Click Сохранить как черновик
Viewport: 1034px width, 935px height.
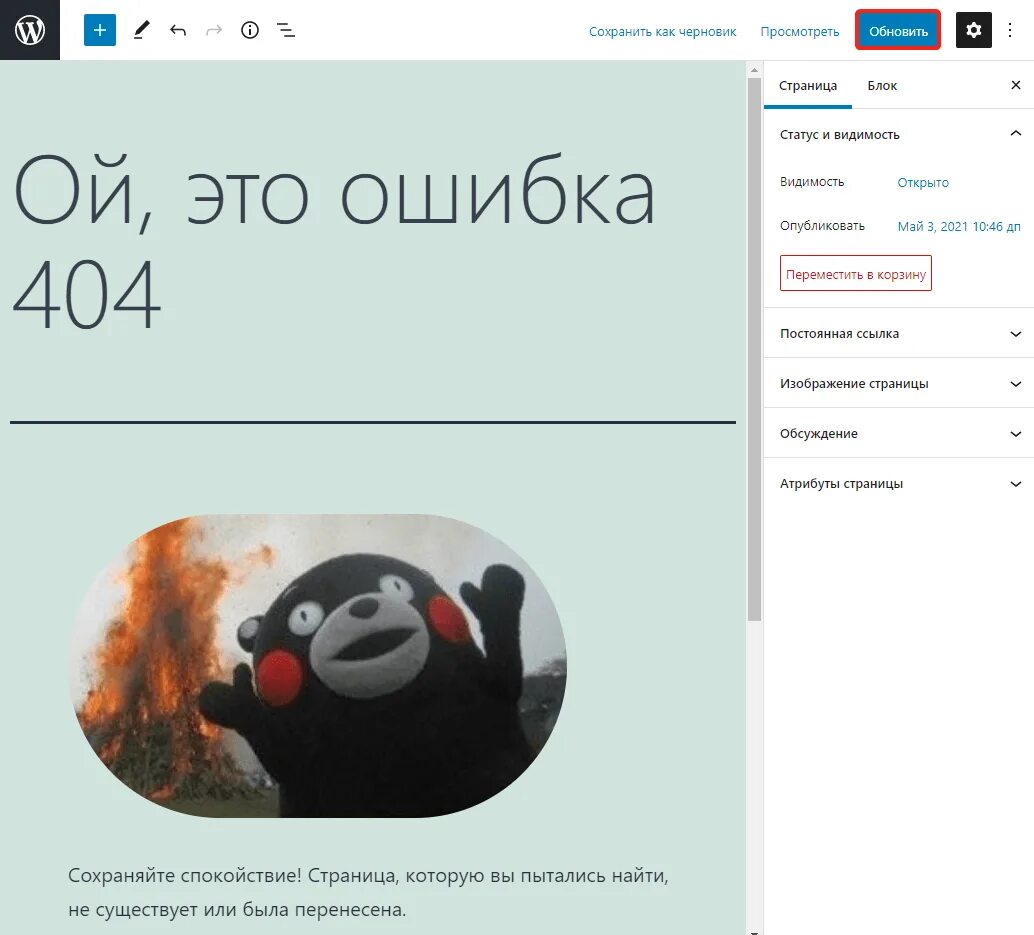[662, 32]
